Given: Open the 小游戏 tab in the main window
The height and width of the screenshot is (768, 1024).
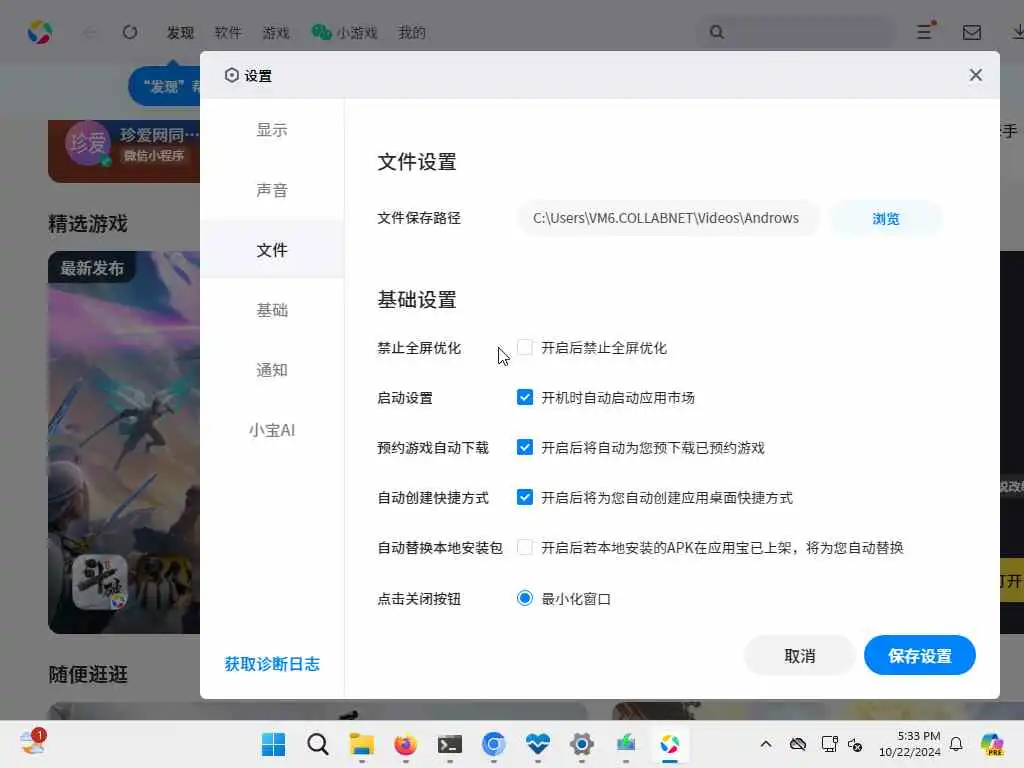Looking at the screenshot, I should pos(345,33).
